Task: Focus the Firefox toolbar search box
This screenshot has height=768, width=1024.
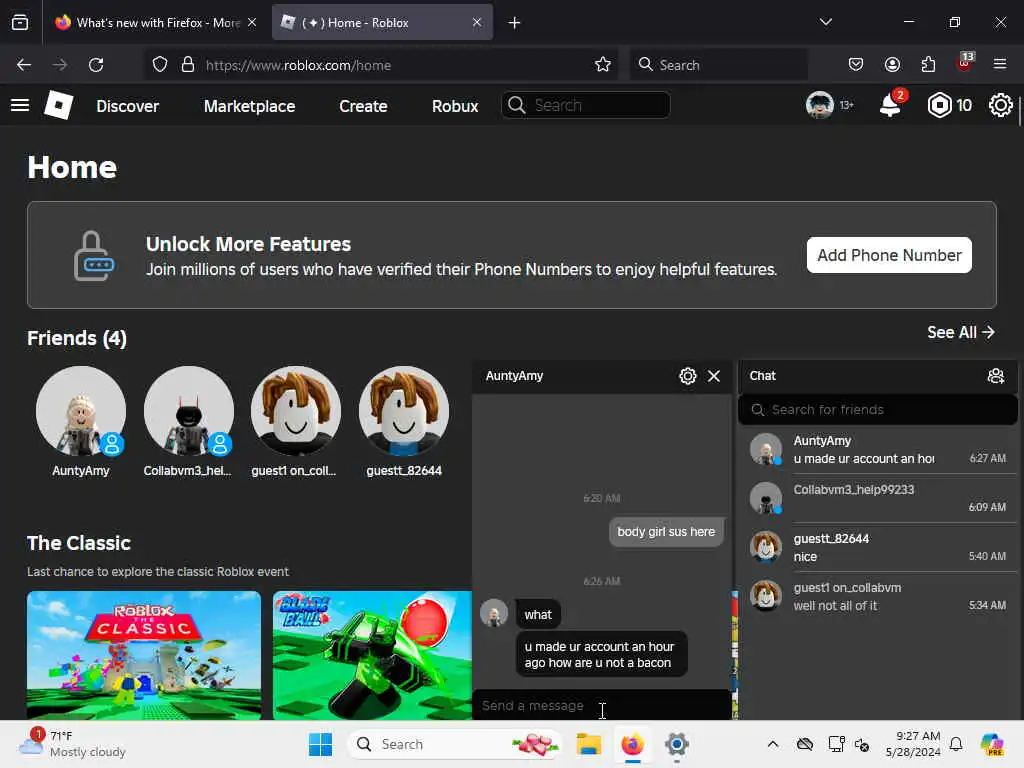Action: tap(718, 65)
